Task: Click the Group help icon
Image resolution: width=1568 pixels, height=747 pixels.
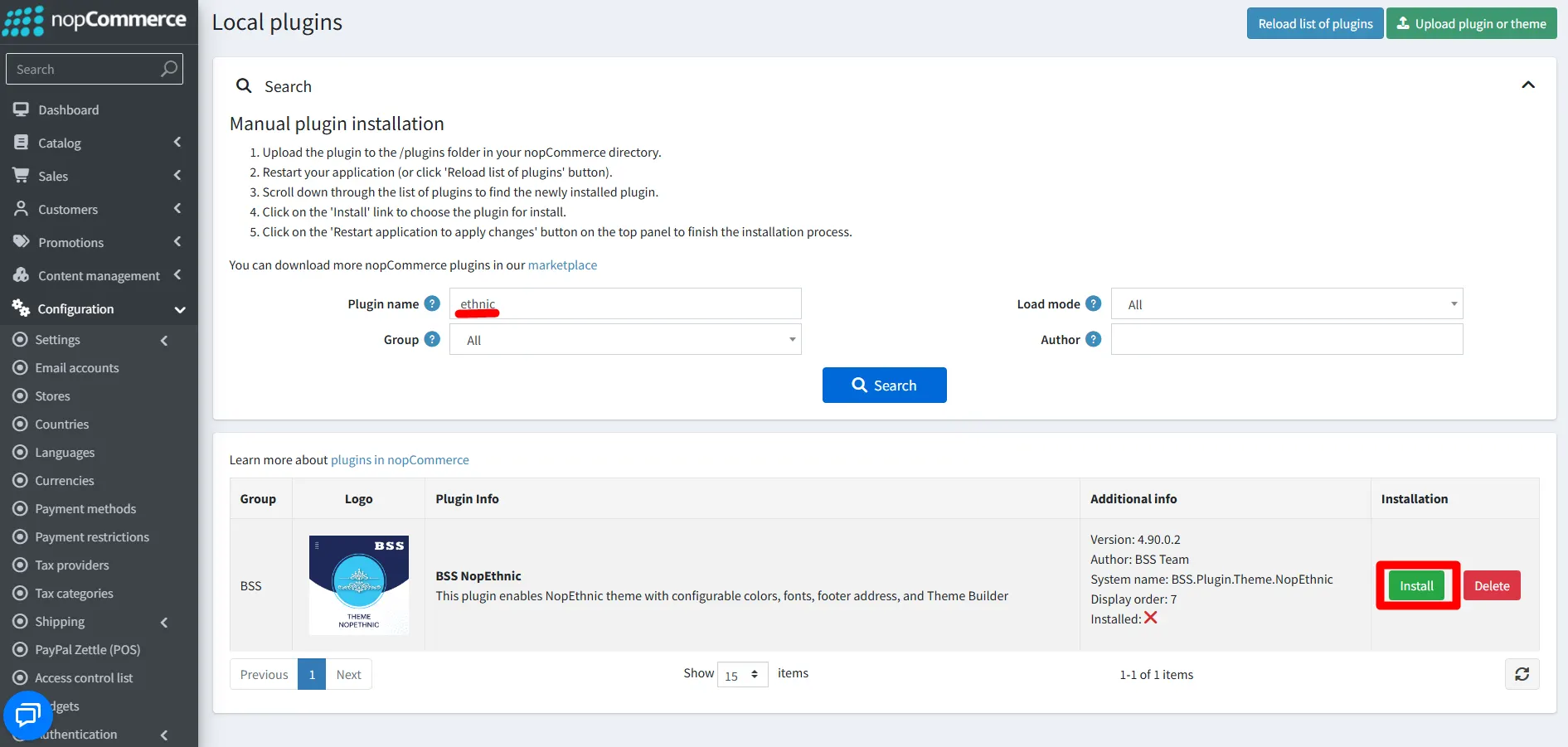Action: pos(432,339)
